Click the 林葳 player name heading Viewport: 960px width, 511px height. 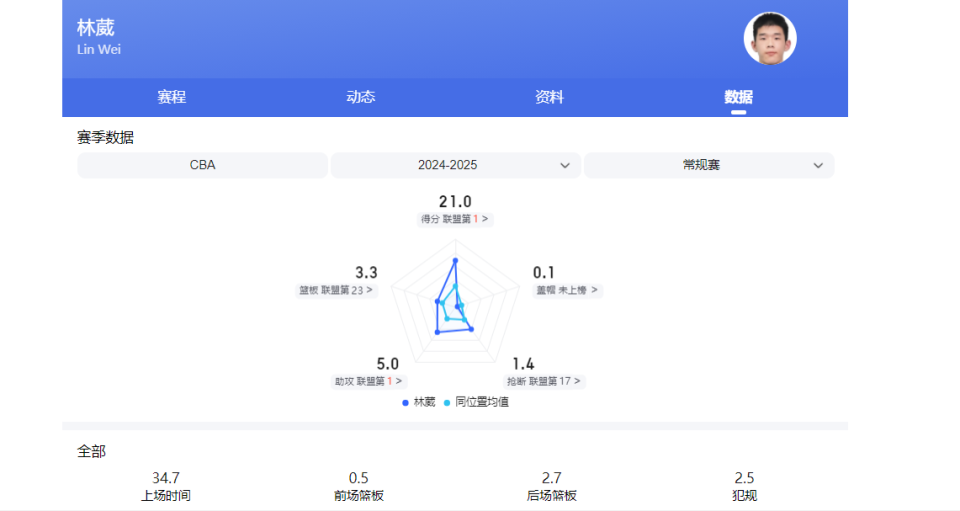96,28
